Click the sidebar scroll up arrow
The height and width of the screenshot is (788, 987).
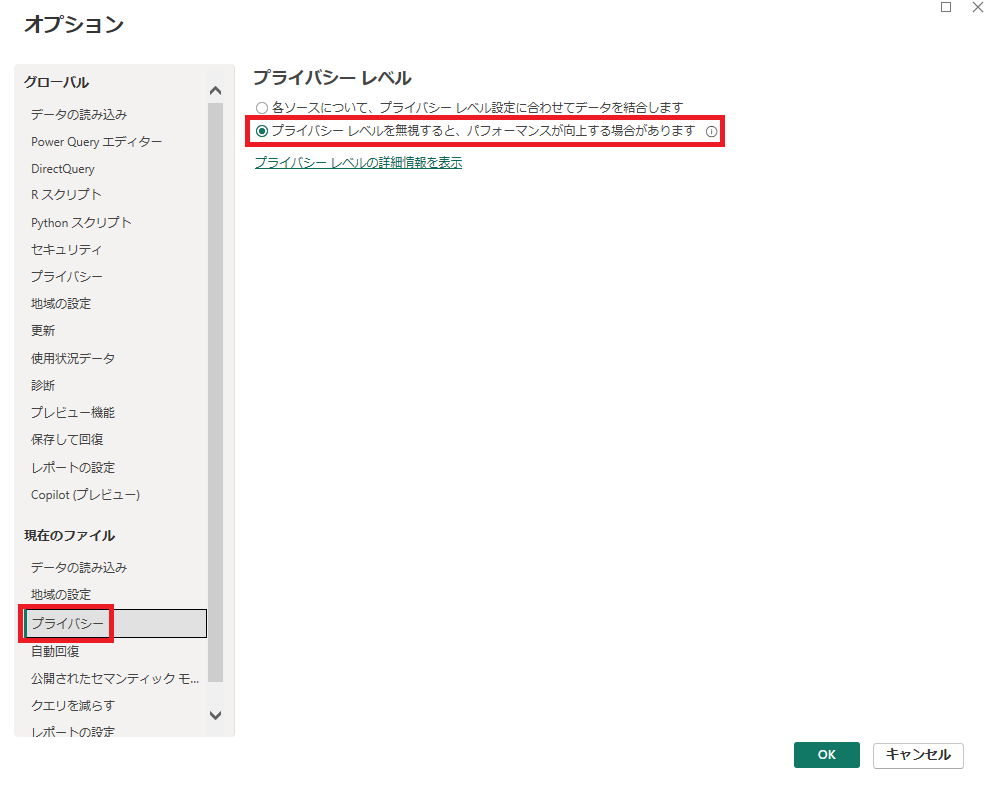(215, 91)
